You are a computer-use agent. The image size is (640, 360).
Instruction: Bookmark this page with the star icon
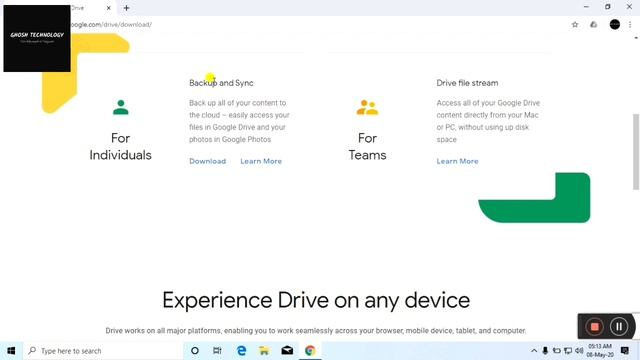(x=575, y=24)
